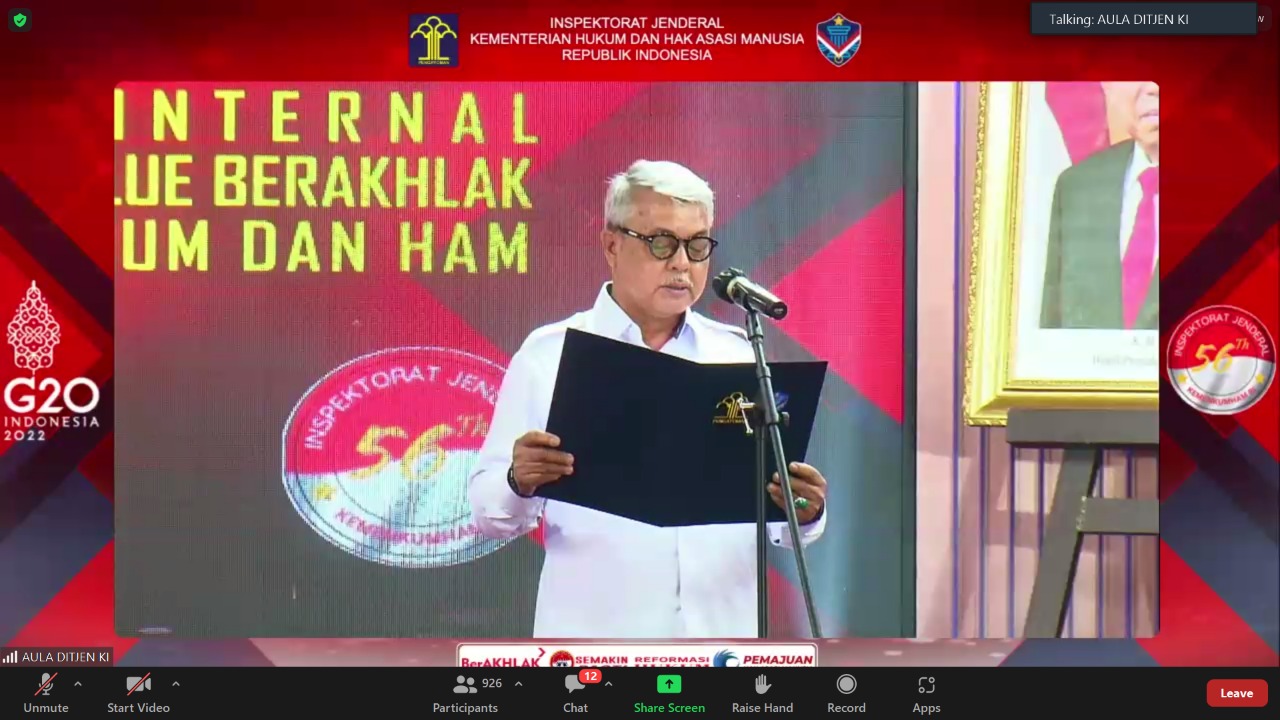The width and height of the screenshot is (1280, 720).
Task: Turn on camera with Start Video
Action: pos(138,685)
